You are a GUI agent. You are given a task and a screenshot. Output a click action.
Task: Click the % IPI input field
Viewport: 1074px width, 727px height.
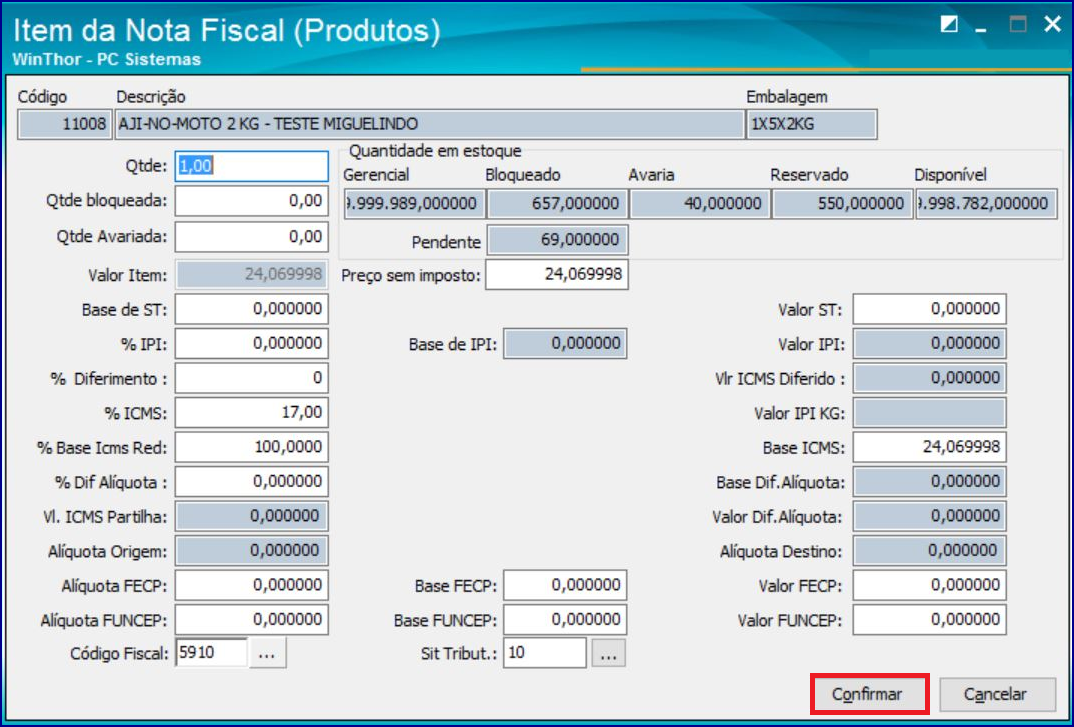click(251, 343)
